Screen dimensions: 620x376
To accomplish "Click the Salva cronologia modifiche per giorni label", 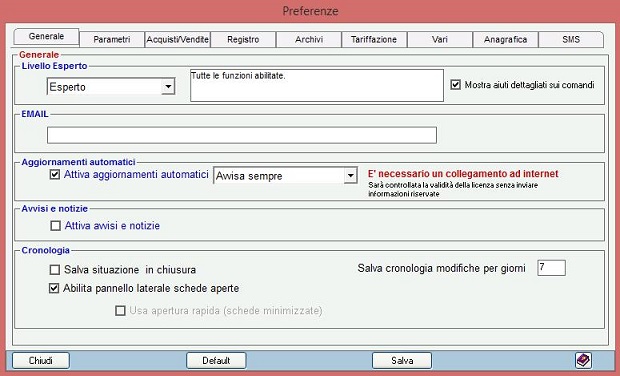I will pos(442,268).
